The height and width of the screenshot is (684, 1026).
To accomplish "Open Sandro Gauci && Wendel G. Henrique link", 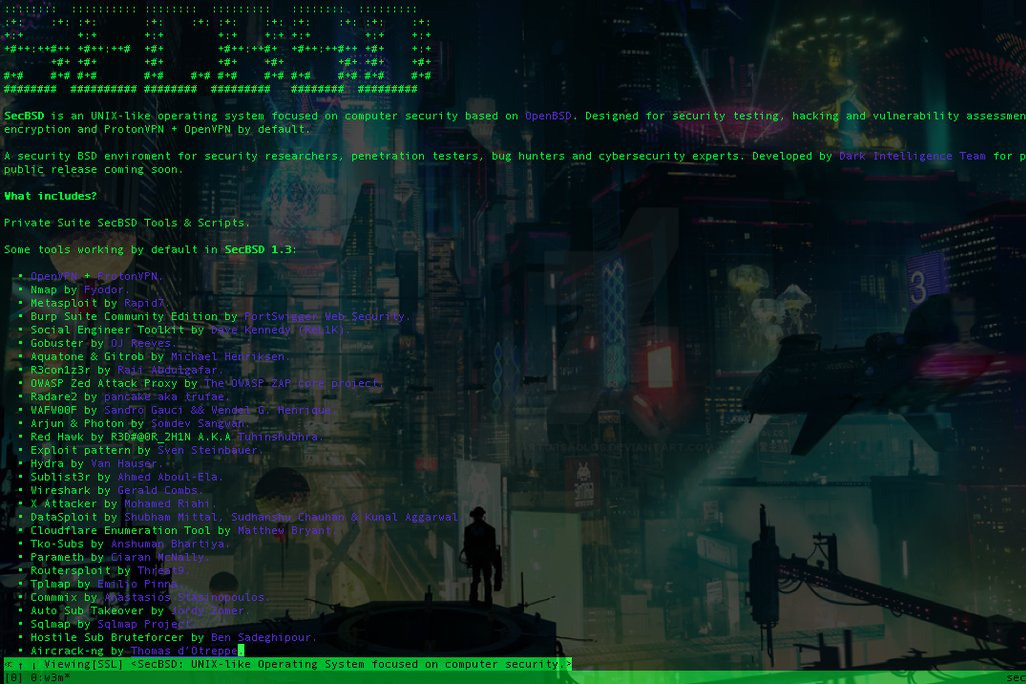I will [218, 410].
